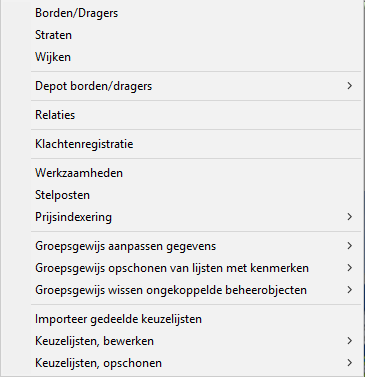The height and width of the screenshot is (377, 365).
Task: Click Importeer gedeelde keuzelijsten
Action: coord(182,319)
